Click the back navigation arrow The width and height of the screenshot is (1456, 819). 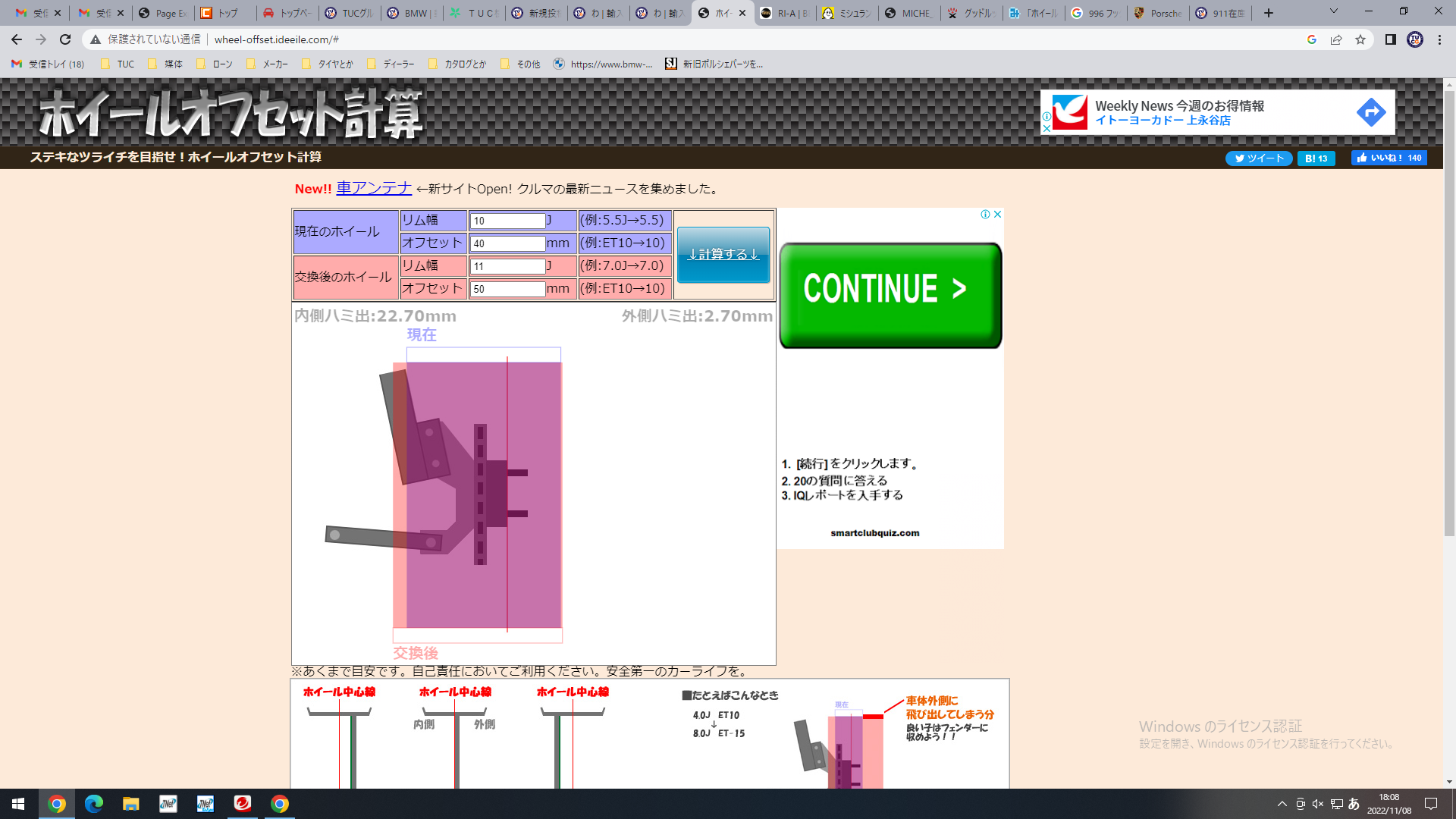tap(17, 39)
